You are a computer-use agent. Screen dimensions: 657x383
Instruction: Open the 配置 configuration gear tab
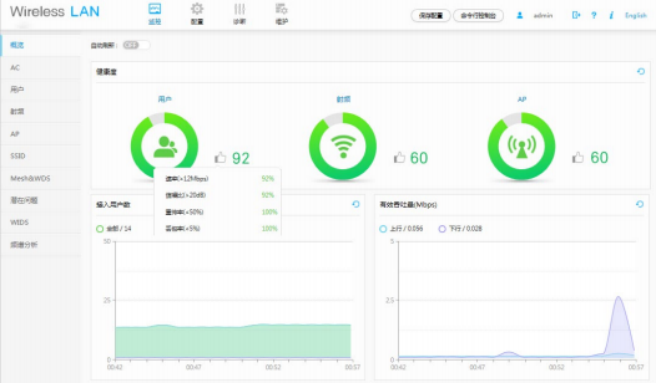(x=197, y=13)
